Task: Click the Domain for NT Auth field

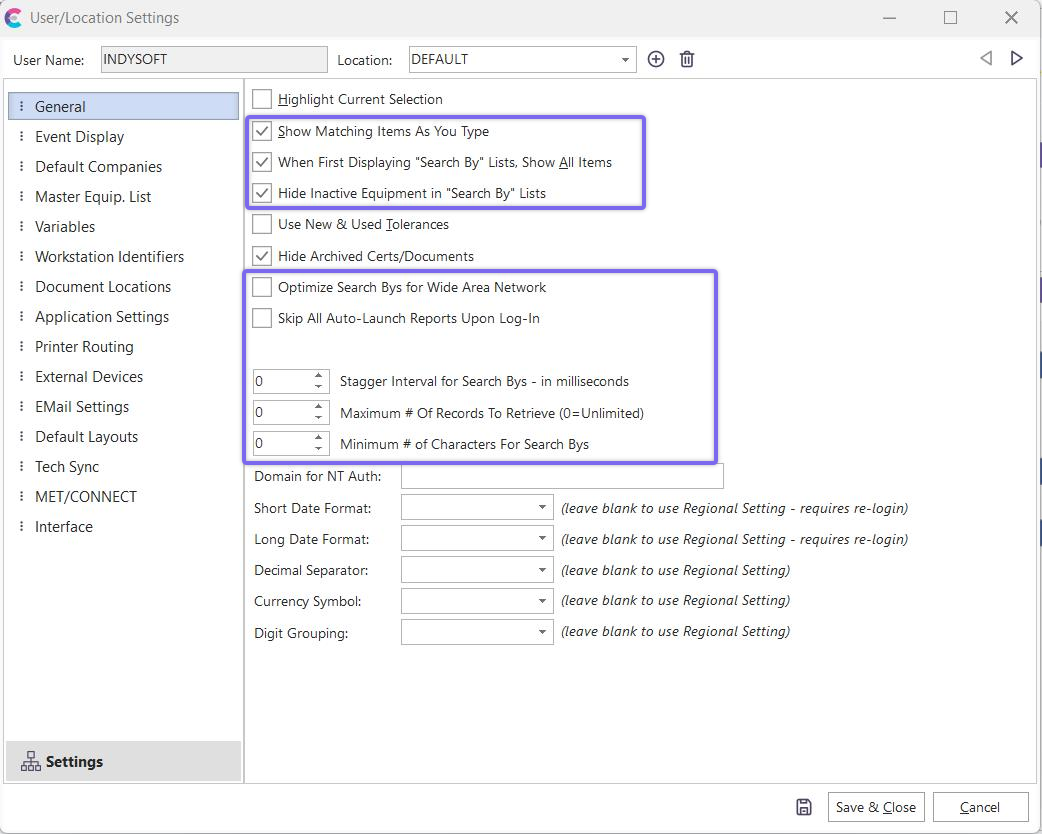Action: pyautogui.click(x=561, y=476)
